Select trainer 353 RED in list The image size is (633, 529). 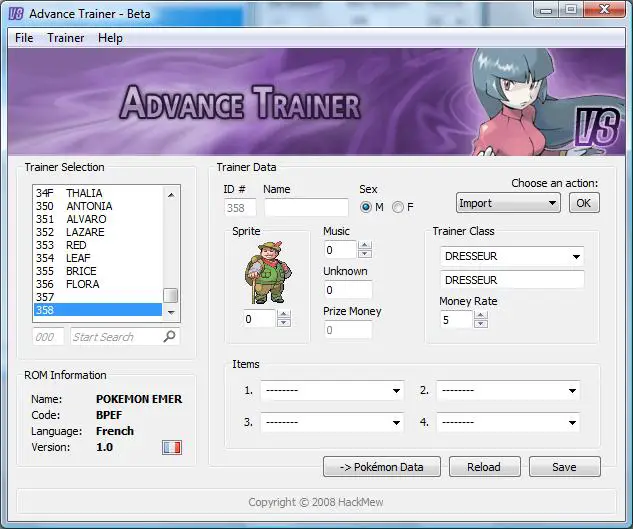pyautogui.click(x=98, y=245)
